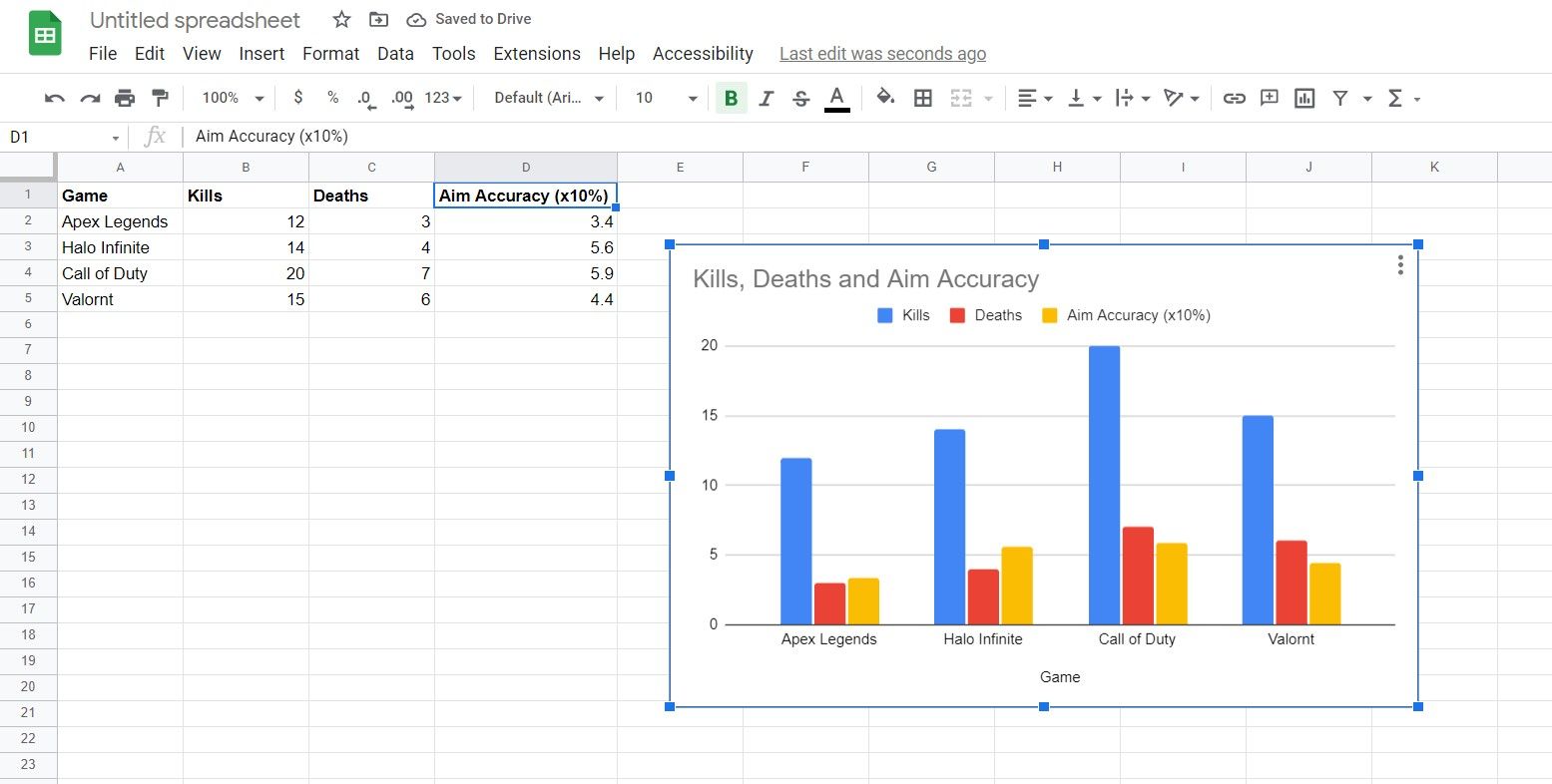The height and width of the screenshot is (784, 1552).
Task: Select the Insert comment icon
Action: click(1269, 98)
